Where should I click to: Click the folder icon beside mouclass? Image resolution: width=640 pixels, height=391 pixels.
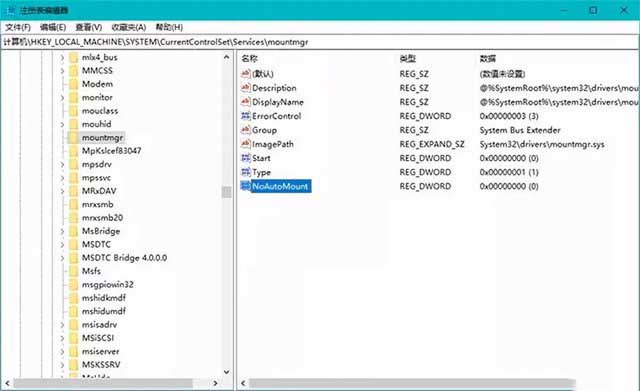tap(73, 111)
